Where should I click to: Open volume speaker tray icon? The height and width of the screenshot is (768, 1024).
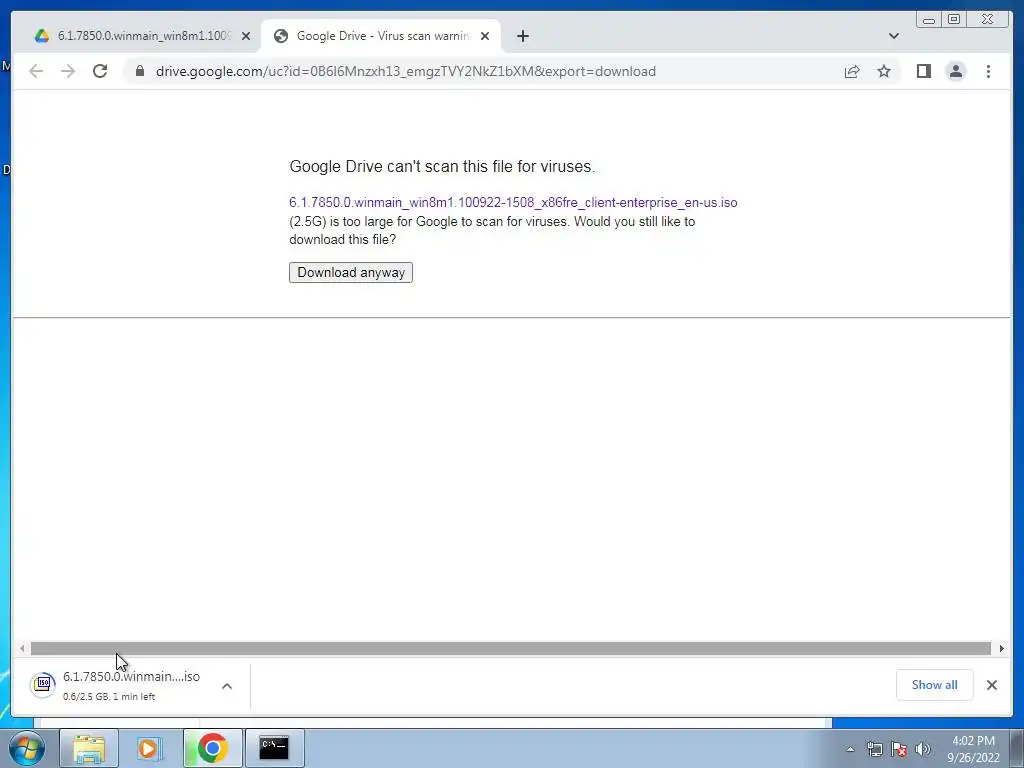coord(922,749)
